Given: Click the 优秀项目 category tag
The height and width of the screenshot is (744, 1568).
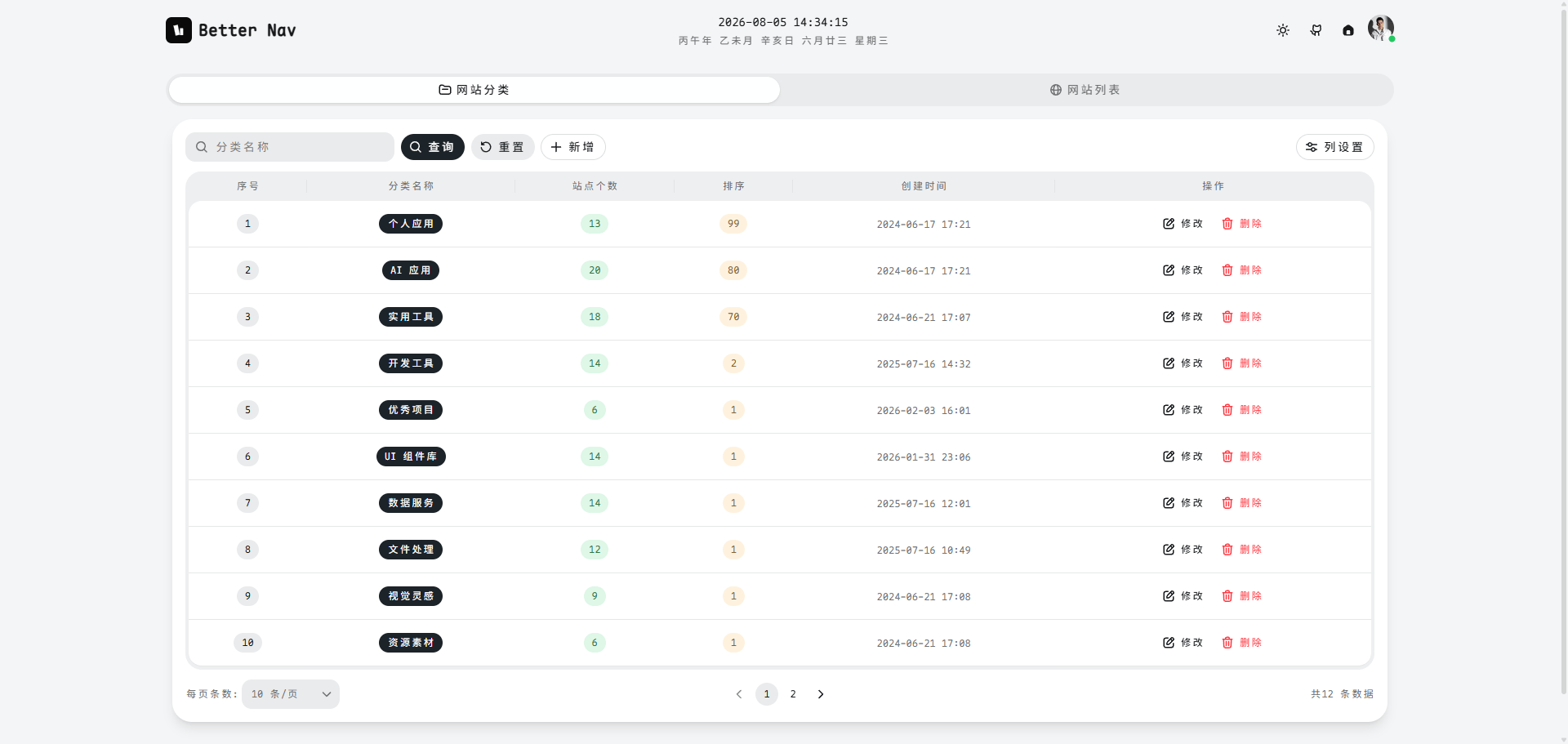Looking at the screenshot, I should pyautogui.click(x=411, y=410).
